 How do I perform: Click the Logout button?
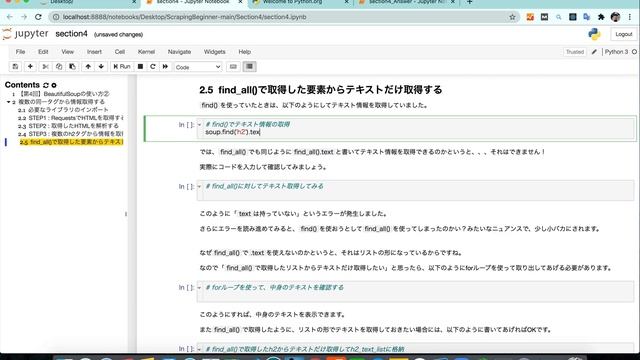(x=623, y=34)
